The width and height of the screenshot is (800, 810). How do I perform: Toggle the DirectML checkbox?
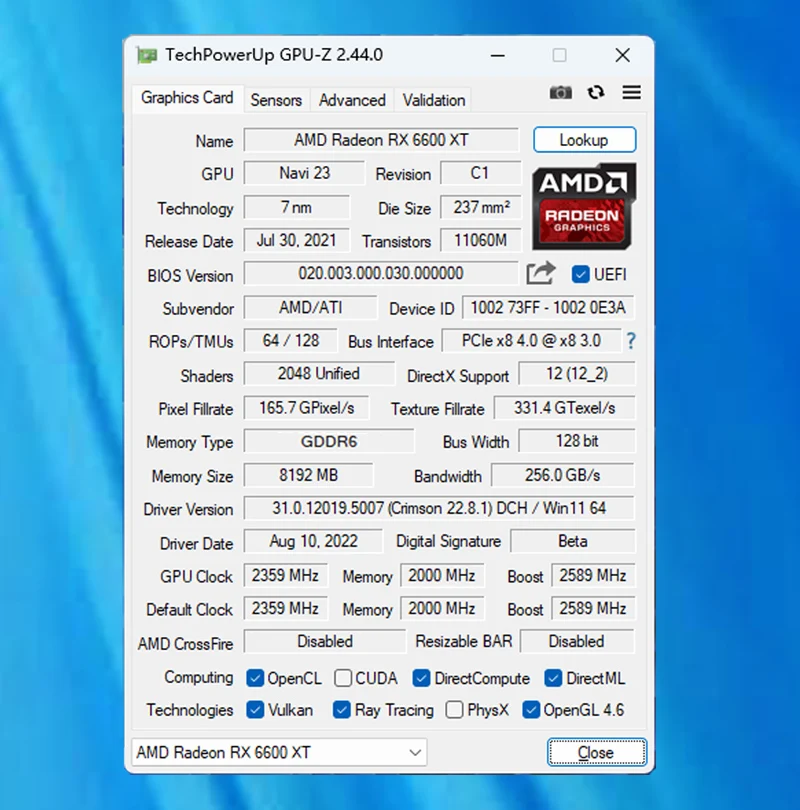(553, 678)
